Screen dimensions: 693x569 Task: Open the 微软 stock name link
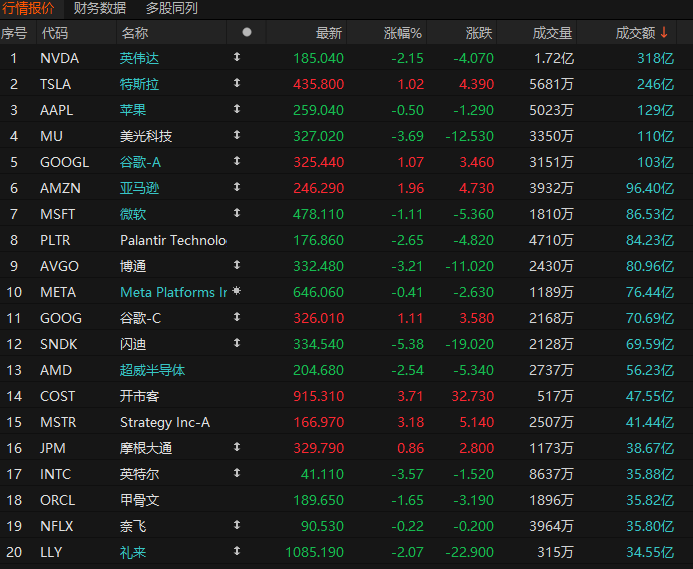(x=133, y=214)
